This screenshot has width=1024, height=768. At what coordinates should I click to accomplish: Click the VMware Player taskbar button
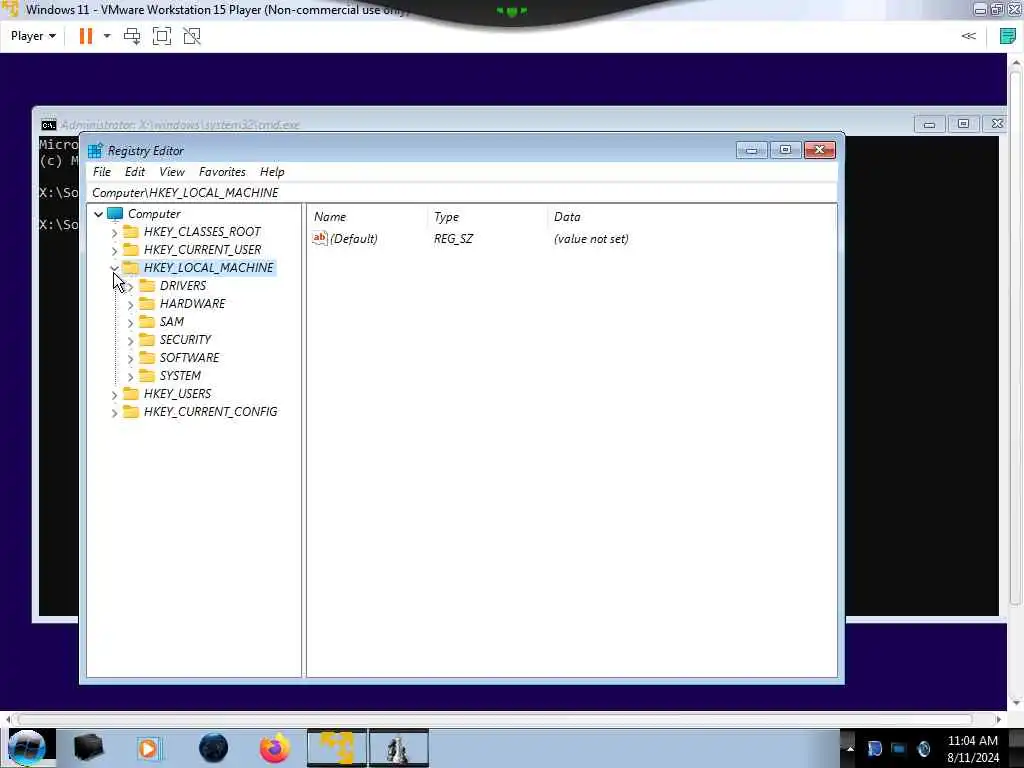coord(337,748)
